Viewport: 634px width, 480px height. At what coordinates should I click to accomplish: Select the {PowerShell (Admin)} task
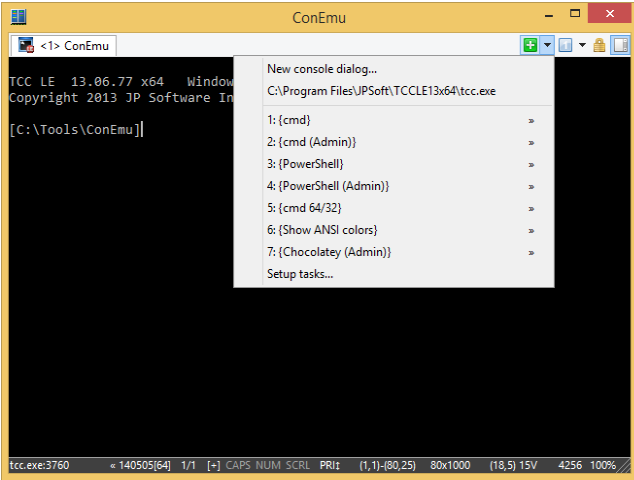(x=328, y=186)
